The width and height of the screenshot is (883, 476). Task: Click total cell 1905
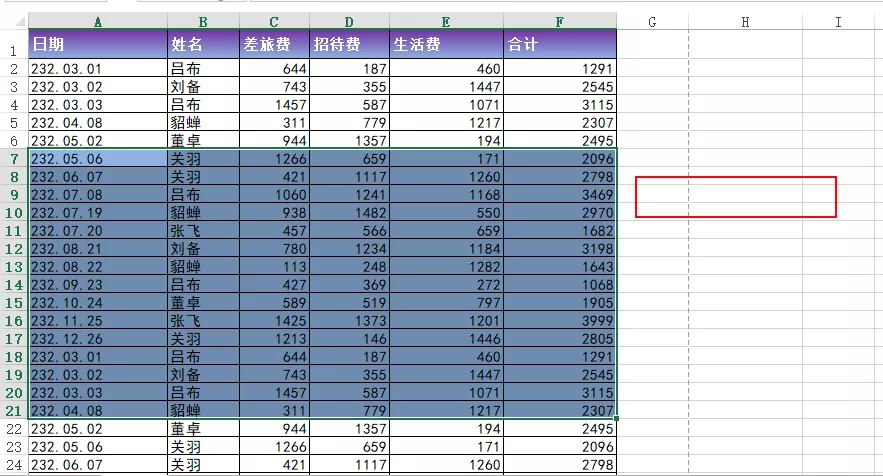pyautogui.click(x=560, y=303)
